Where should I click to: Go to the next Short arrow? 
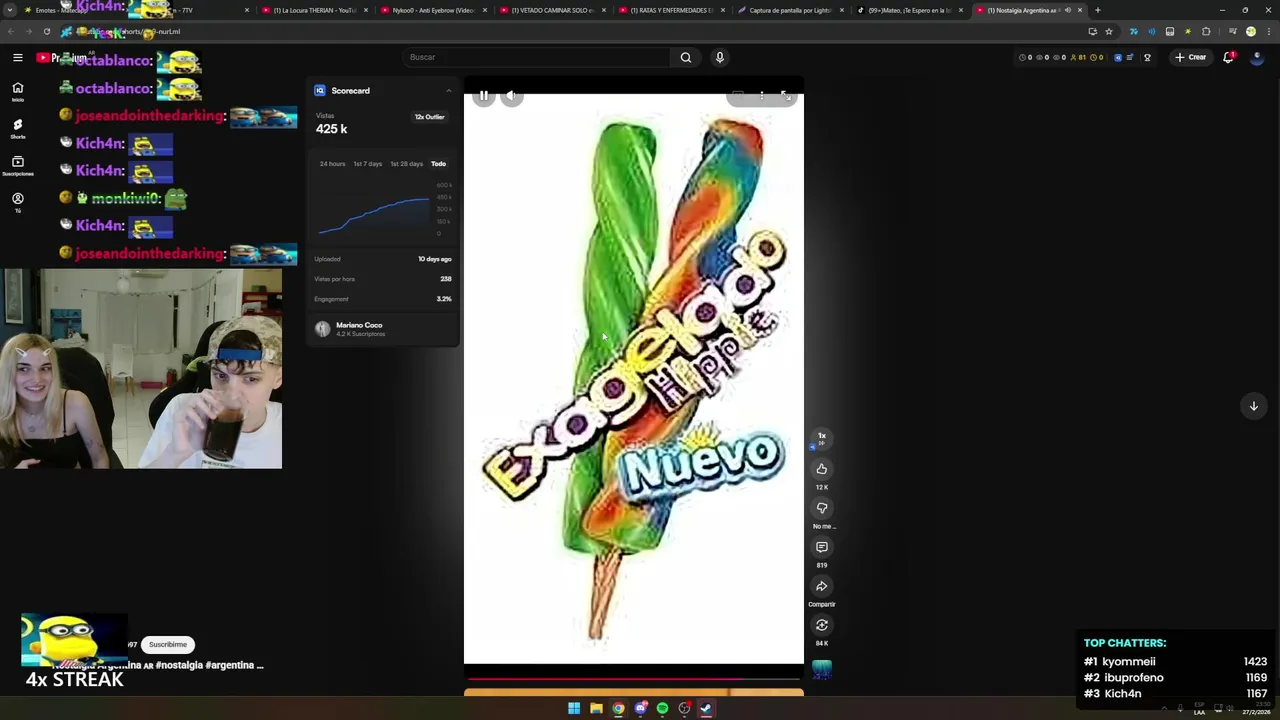1253,406
